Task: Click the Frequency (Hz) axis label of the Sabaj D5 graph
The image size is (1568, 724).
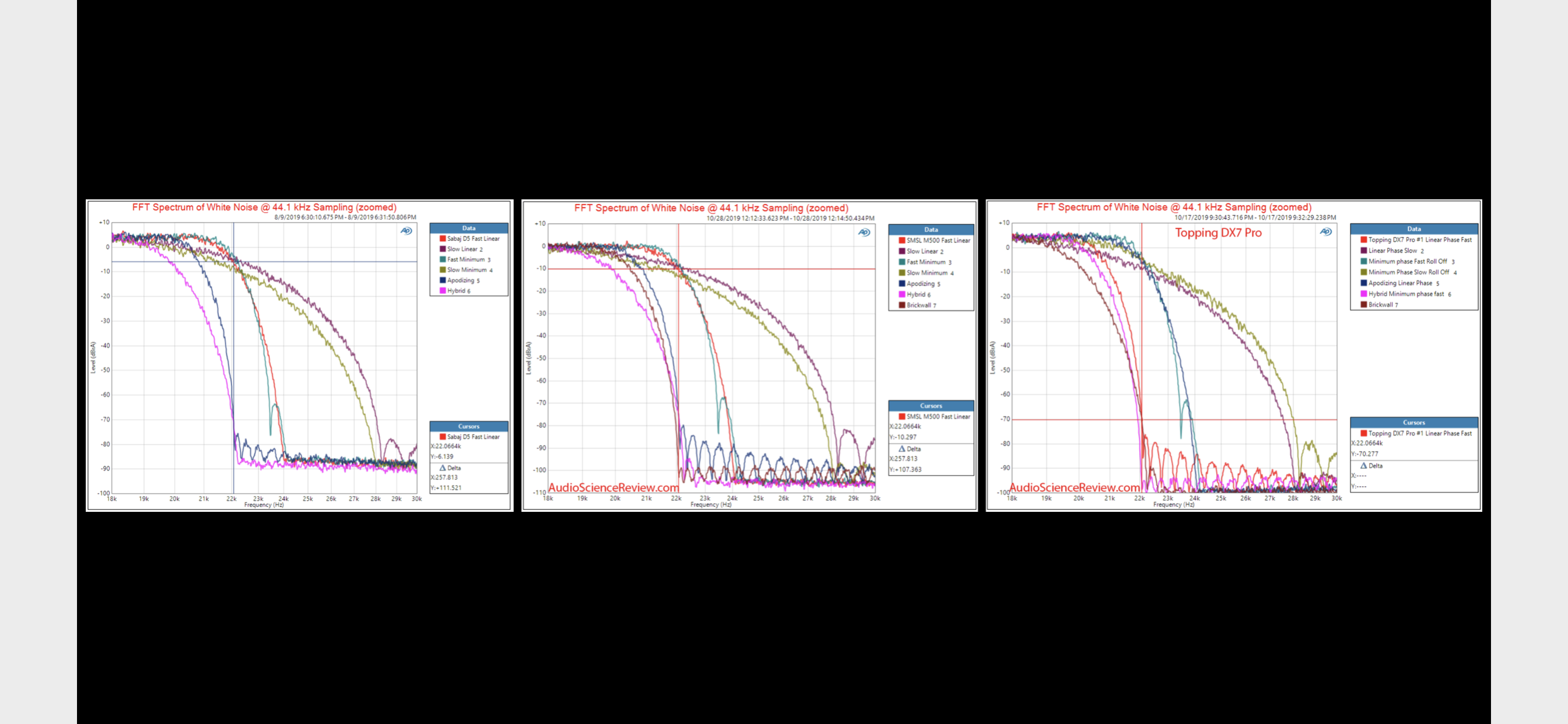Action: coord(264,505)
